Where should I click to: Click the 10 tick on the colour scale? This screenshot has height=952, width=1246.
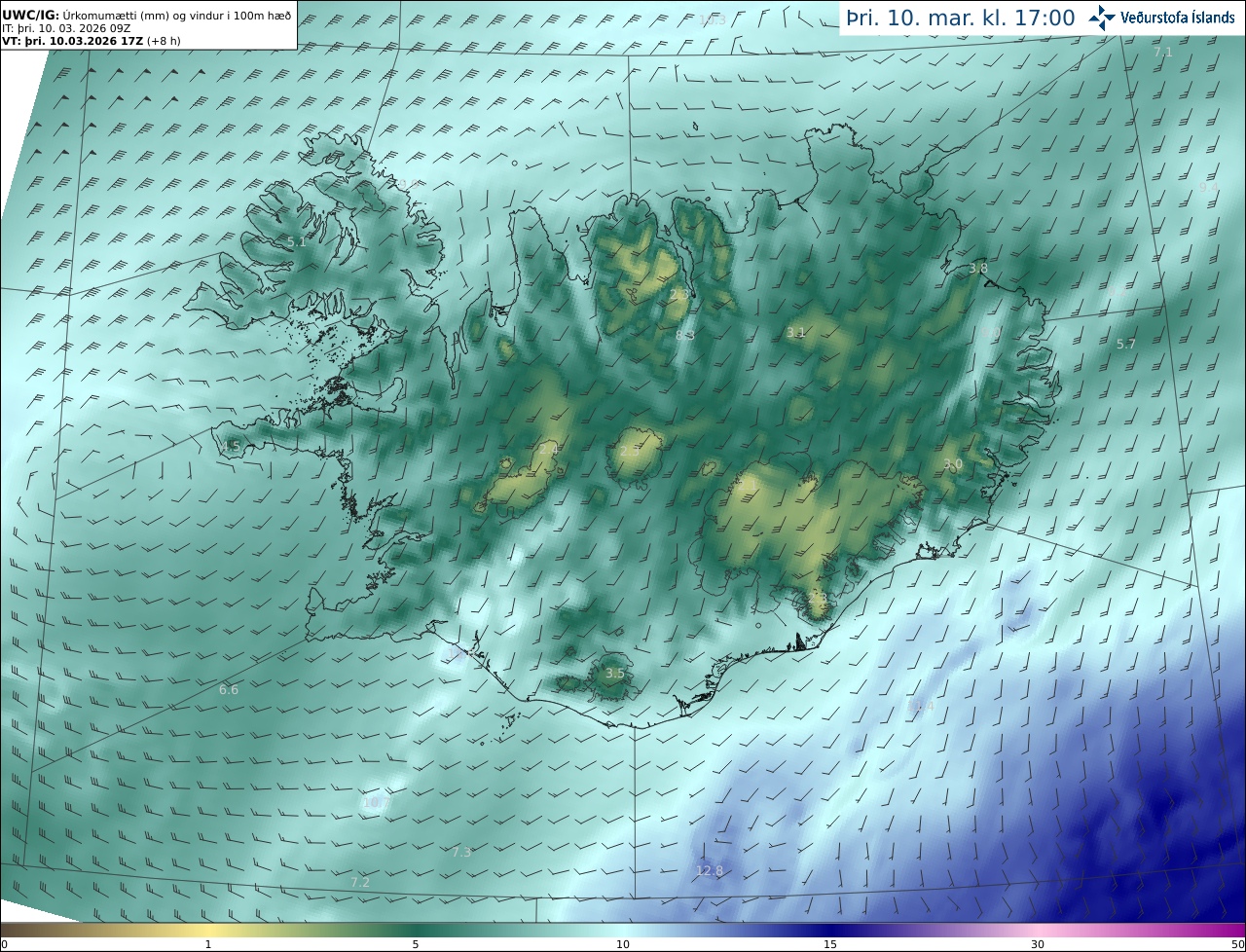pos(623,944)
